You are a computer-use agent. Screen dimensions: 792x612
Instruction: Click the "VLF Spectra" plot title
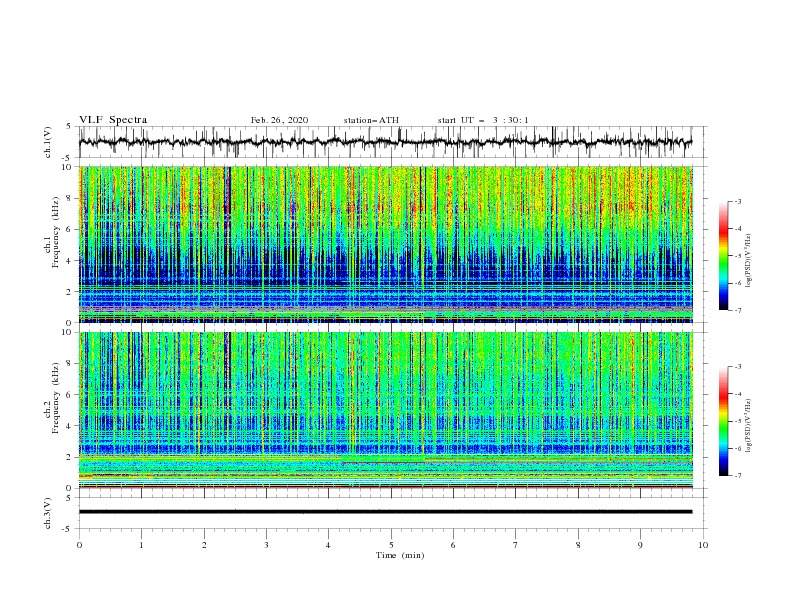(113, 120)
